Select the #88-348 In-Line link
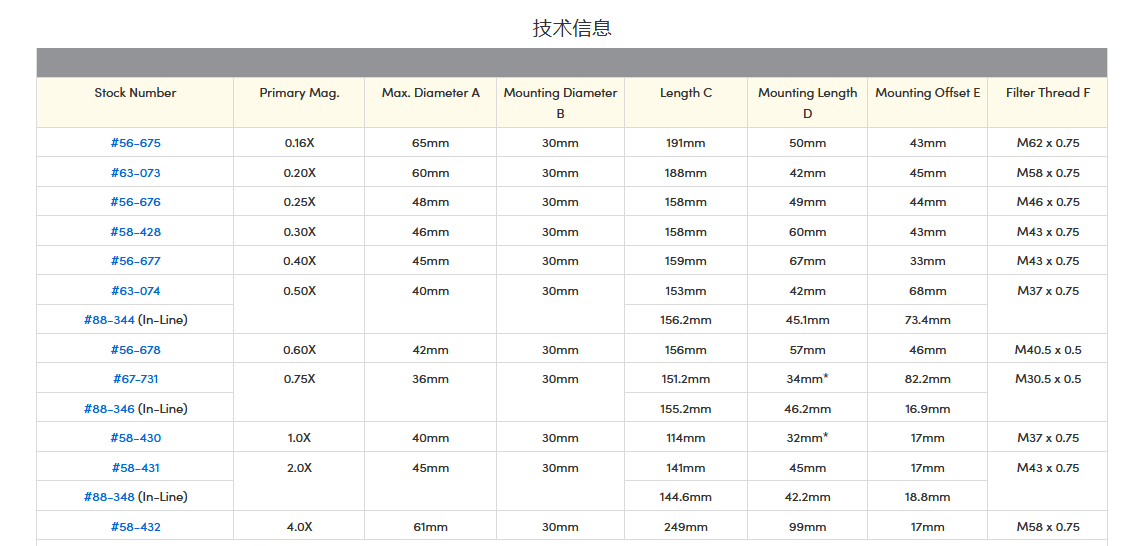This screenshot has width=1121, height=546. [x=110, y=497]
